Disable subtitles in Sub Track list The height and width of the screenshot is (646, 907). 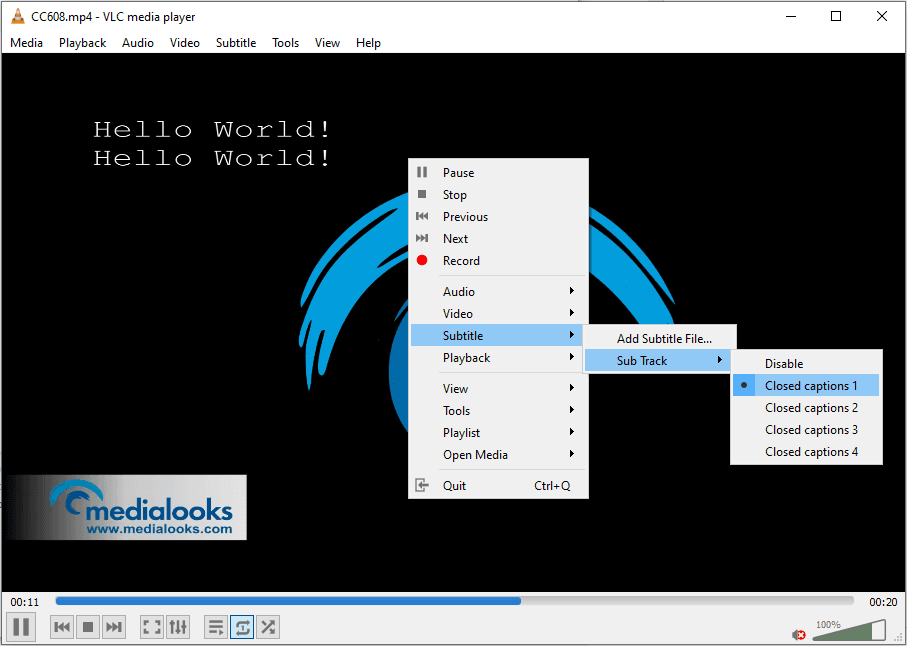[x=806, y=364]
